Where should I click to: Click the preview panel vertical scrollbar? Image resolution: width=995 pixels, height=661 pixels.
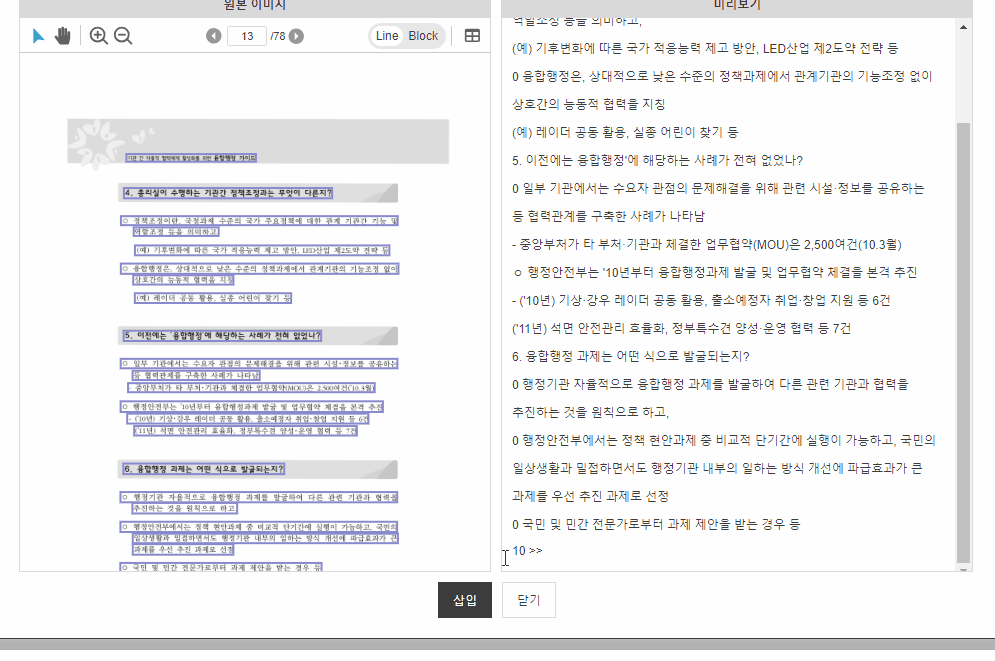963,340
